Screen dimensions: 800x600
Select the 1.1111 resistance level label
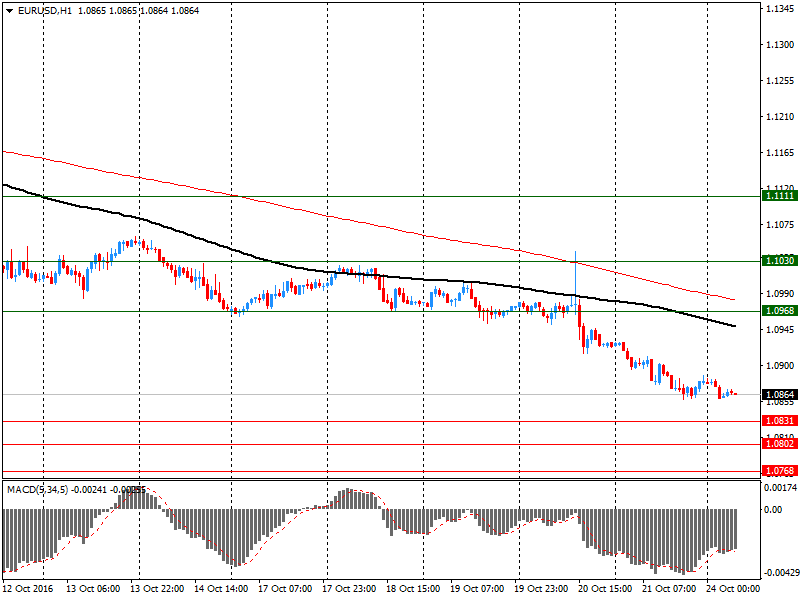(x=780, y=196)
